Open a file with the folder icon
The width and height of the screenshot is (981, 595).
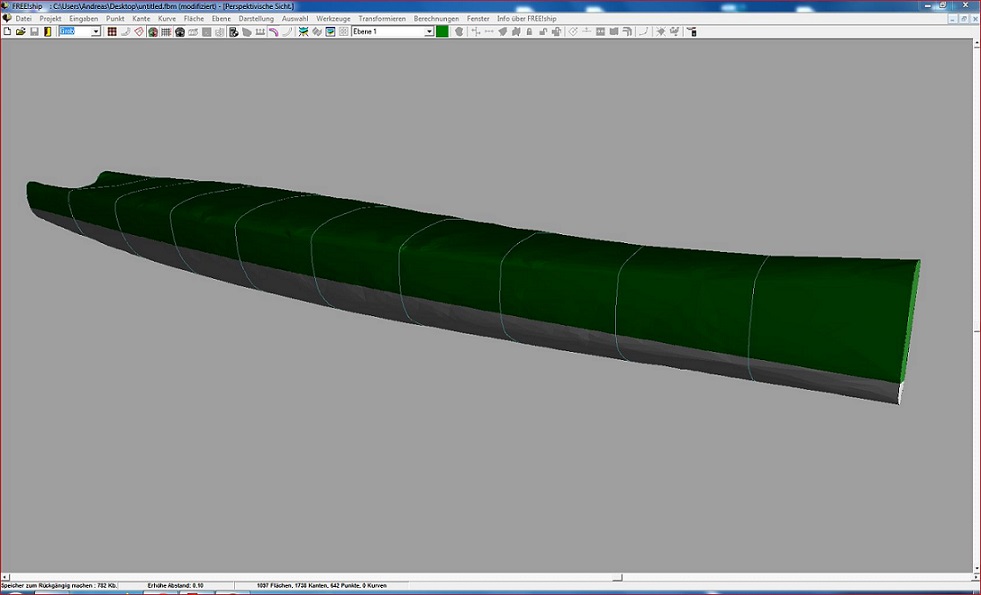pos(20,32)
